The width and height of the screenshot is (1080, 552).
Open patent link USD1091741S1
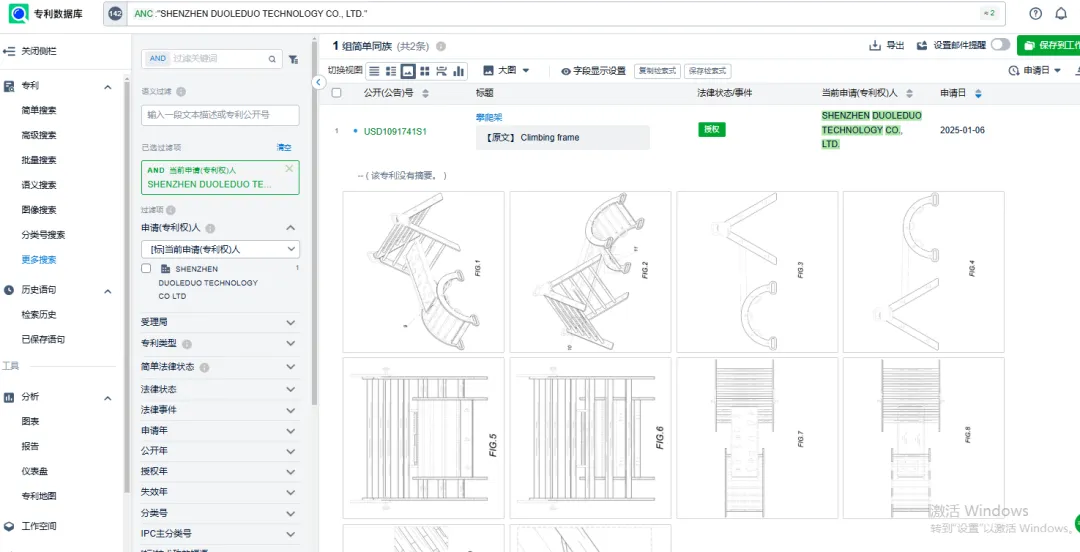click(395, 132)
